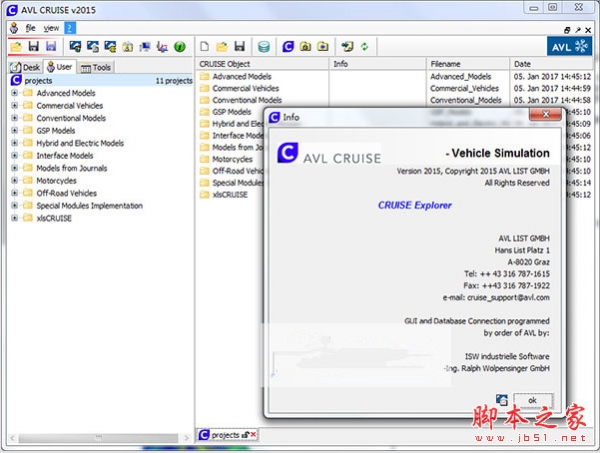Click the CRUISE Object column header
Viewport: 600px width, 453px height.
coord(263,64)
